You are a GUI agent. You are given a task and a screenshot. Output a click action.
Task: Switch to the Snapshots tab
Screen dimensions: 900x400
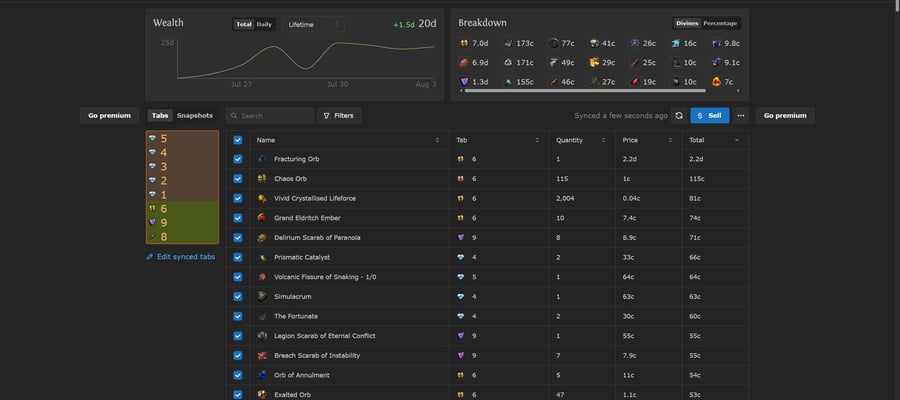[x=195, y=115]
